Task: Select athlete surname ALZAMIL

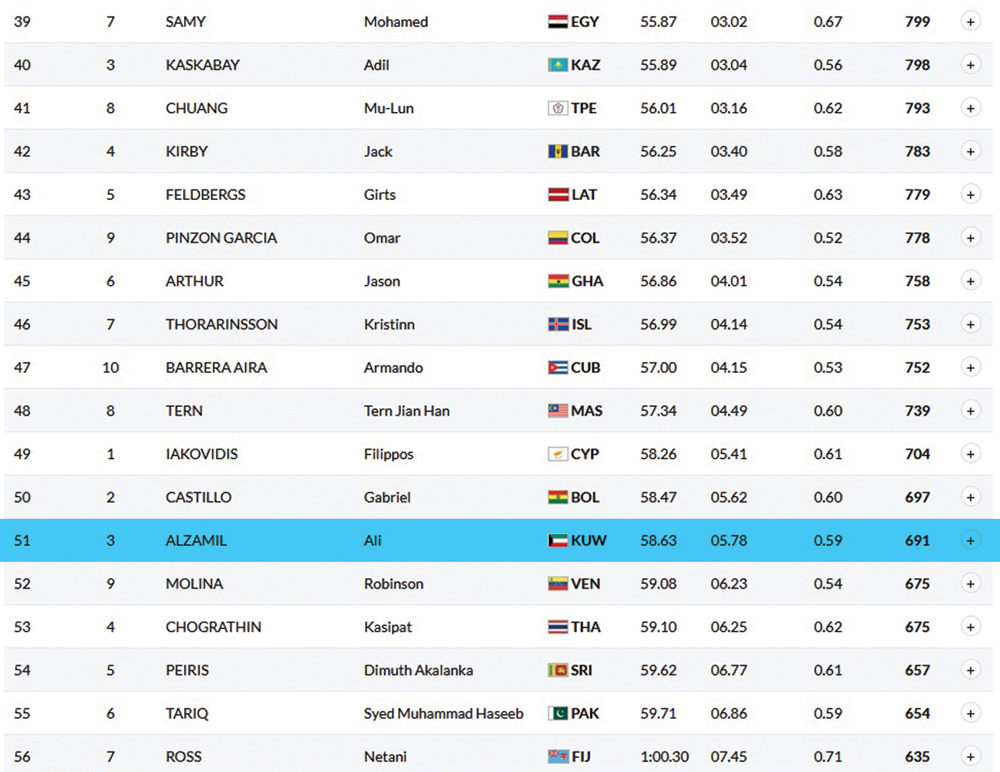Action: coord(196,540)
